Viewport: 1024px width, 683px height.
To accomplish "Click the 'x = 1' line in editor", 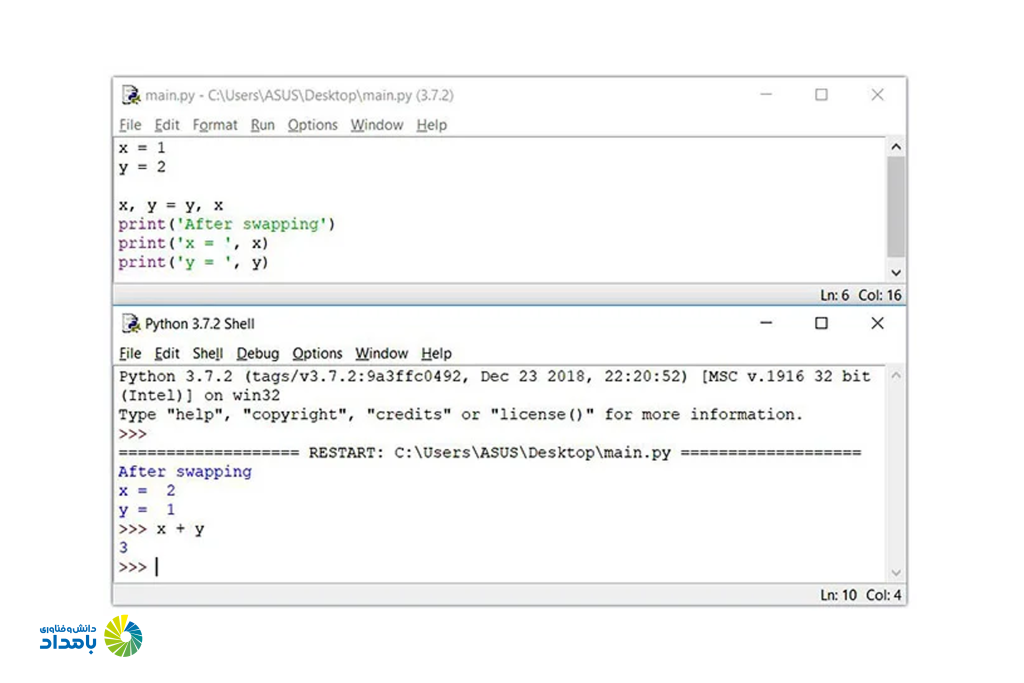I will pyautogui.click(x=142, y=148).
